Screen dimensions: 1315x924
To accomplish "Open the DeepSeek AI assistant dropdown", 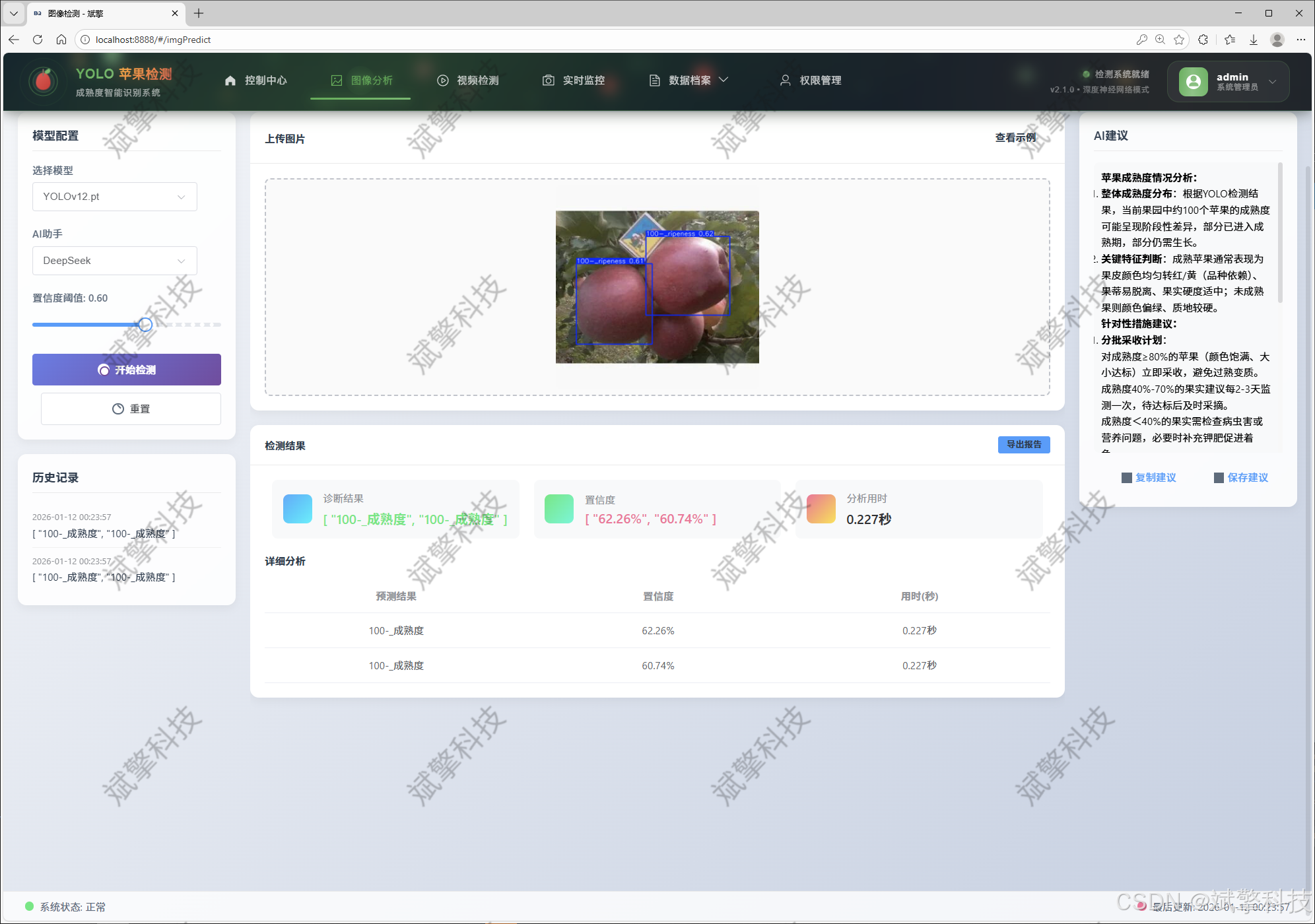I will pos(115,261).
